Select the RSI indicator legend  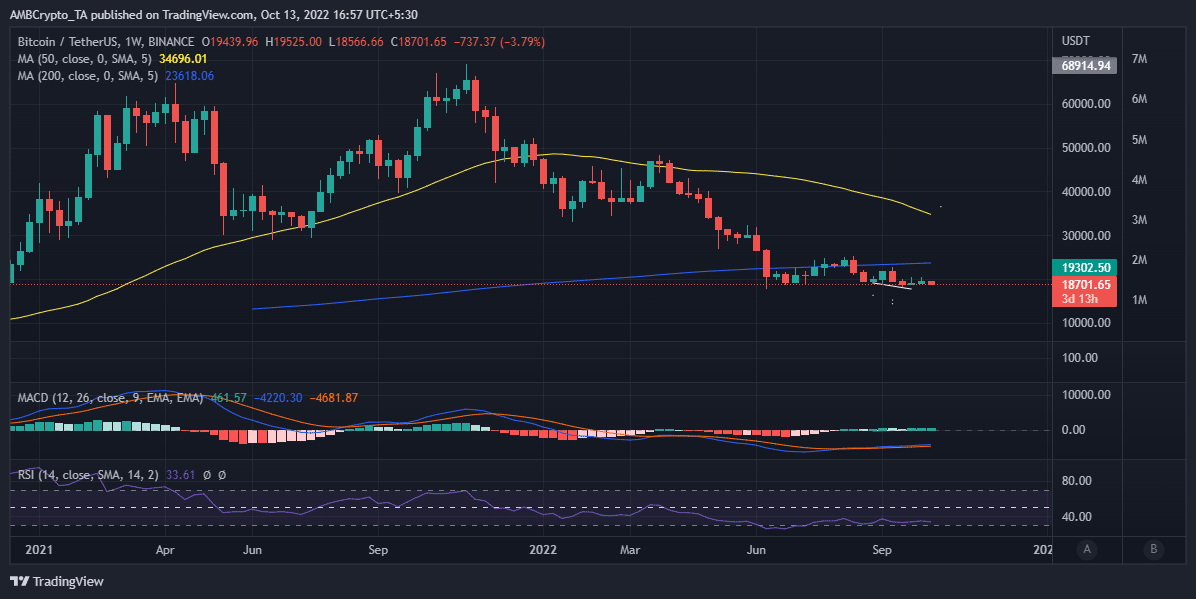85,475
